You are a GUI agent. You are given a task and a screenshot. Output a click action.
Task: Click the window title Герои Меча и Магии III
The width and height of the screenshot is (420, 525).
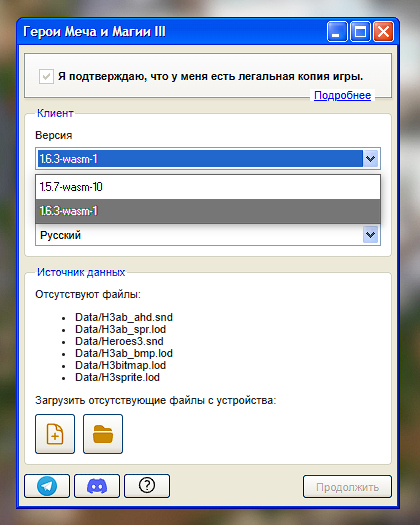pyautogui.click(x=94, y=32)
